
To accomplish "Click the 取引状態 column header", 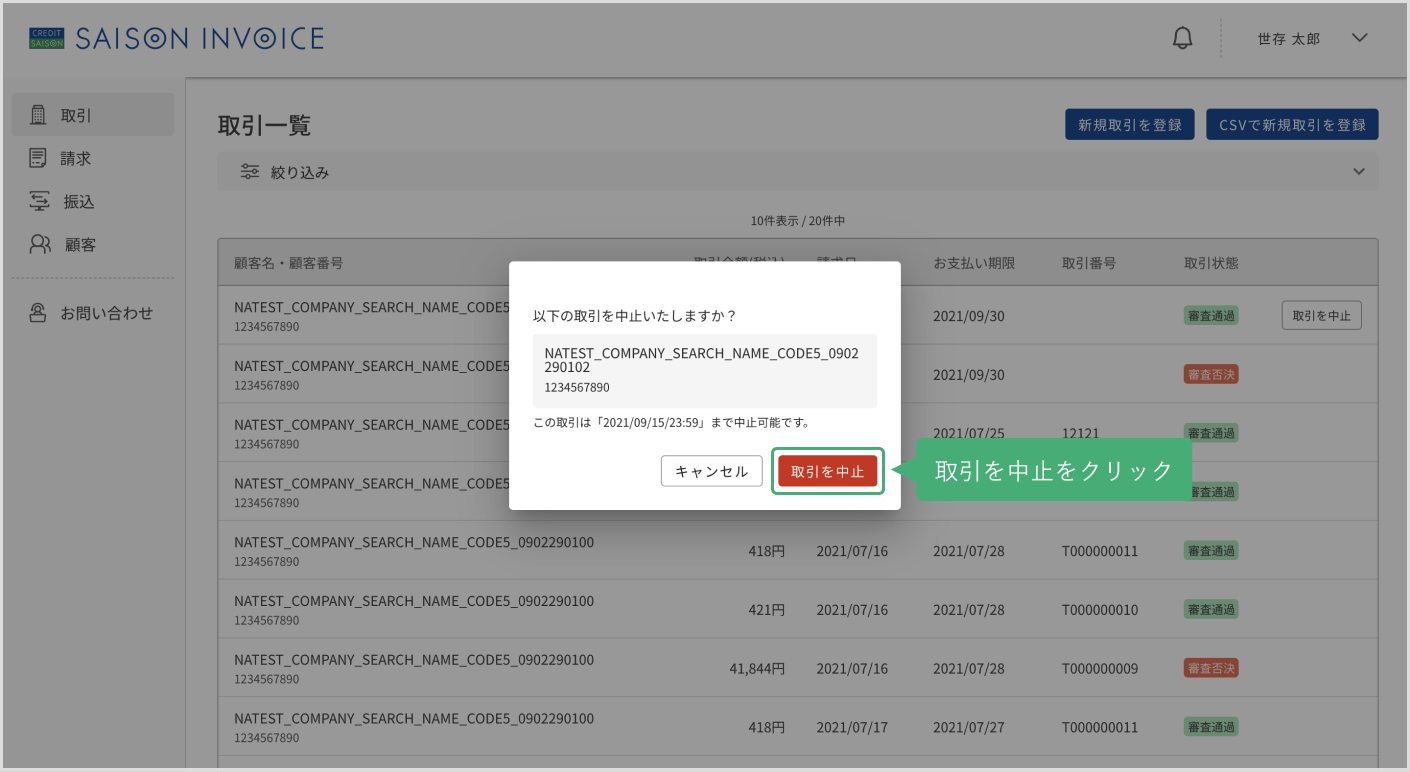I will click(1211, 263).
